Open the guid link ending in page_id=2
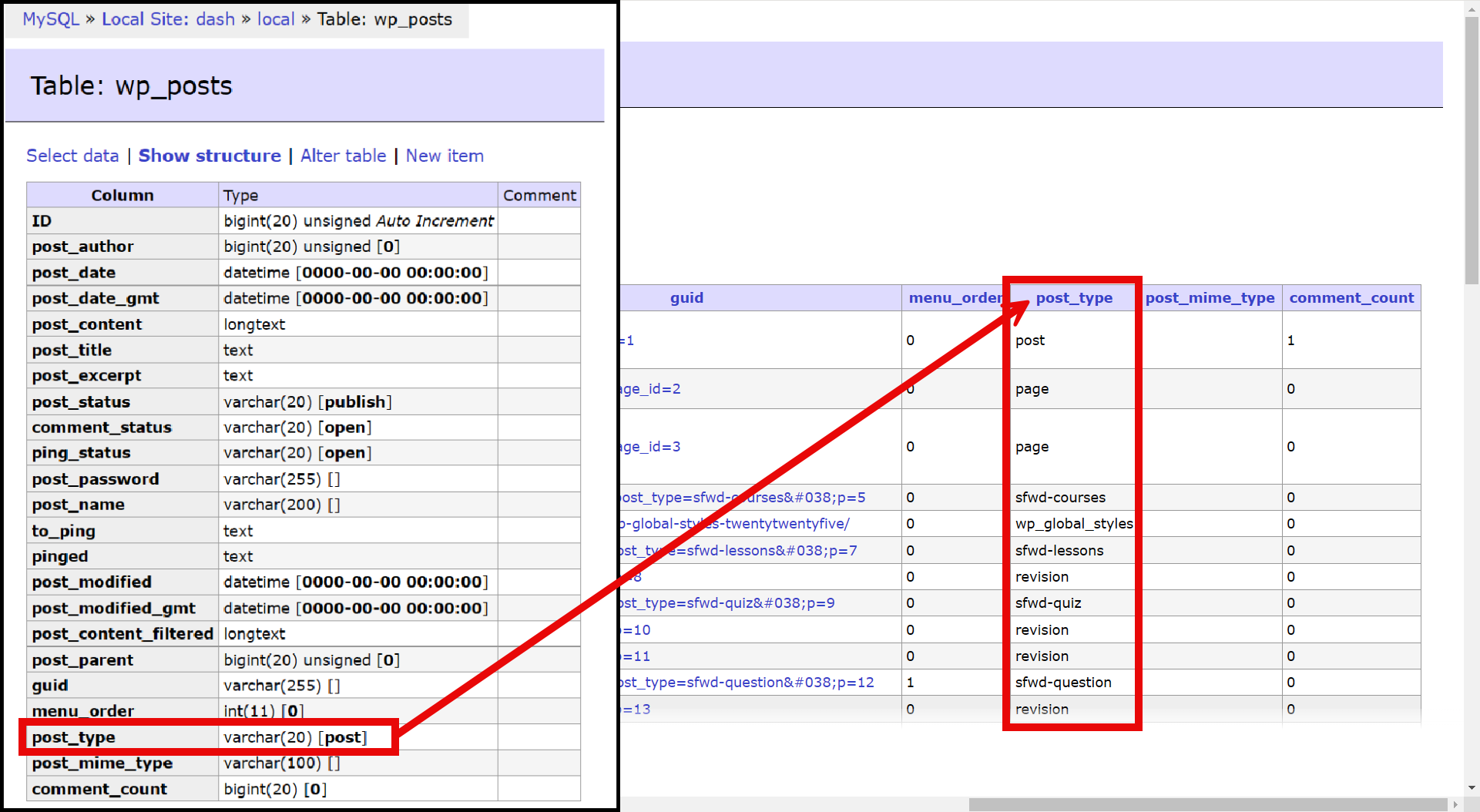The height and width of the screenshot is (812, 1480). click(x=651, y=389)
